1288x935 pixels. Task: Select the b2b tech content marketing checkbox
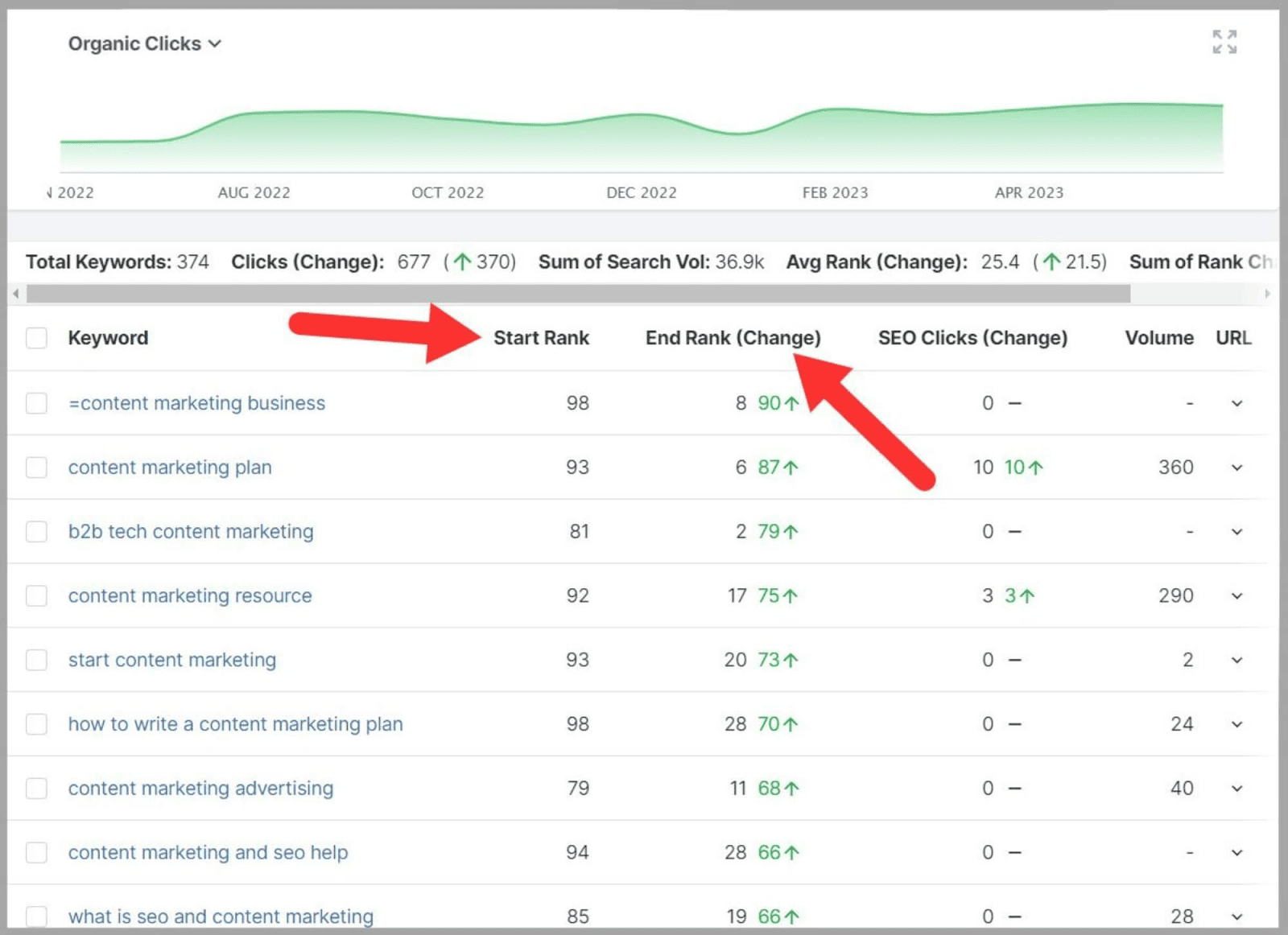point(36,531)
